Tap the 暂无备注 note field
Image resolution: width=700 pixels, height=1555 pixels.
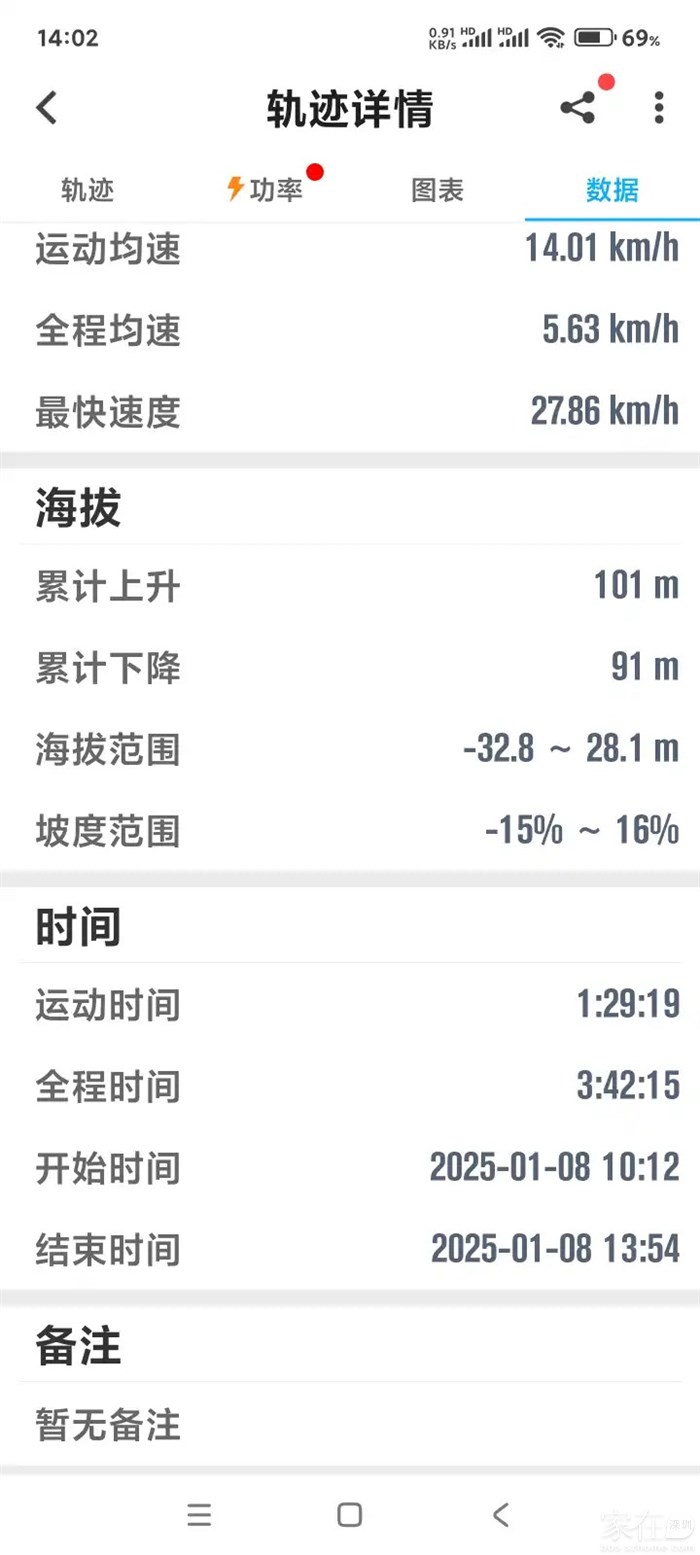[108, 1425]
